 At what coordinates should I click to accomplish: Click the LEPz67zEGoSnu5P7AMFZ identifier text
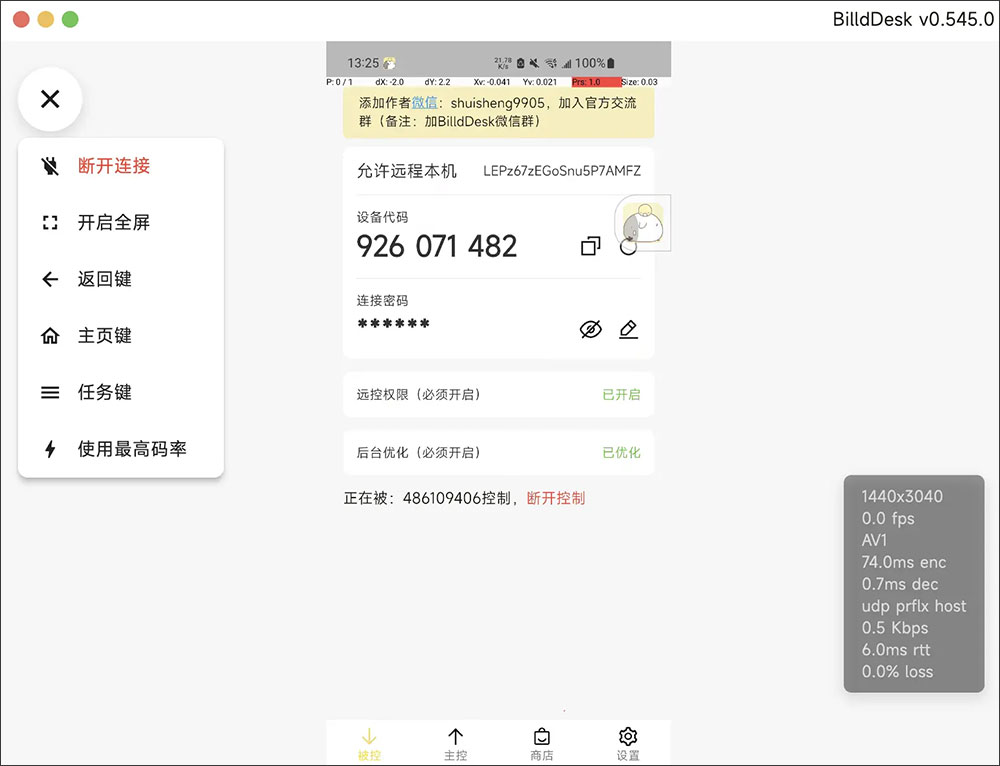coord(562,171)
